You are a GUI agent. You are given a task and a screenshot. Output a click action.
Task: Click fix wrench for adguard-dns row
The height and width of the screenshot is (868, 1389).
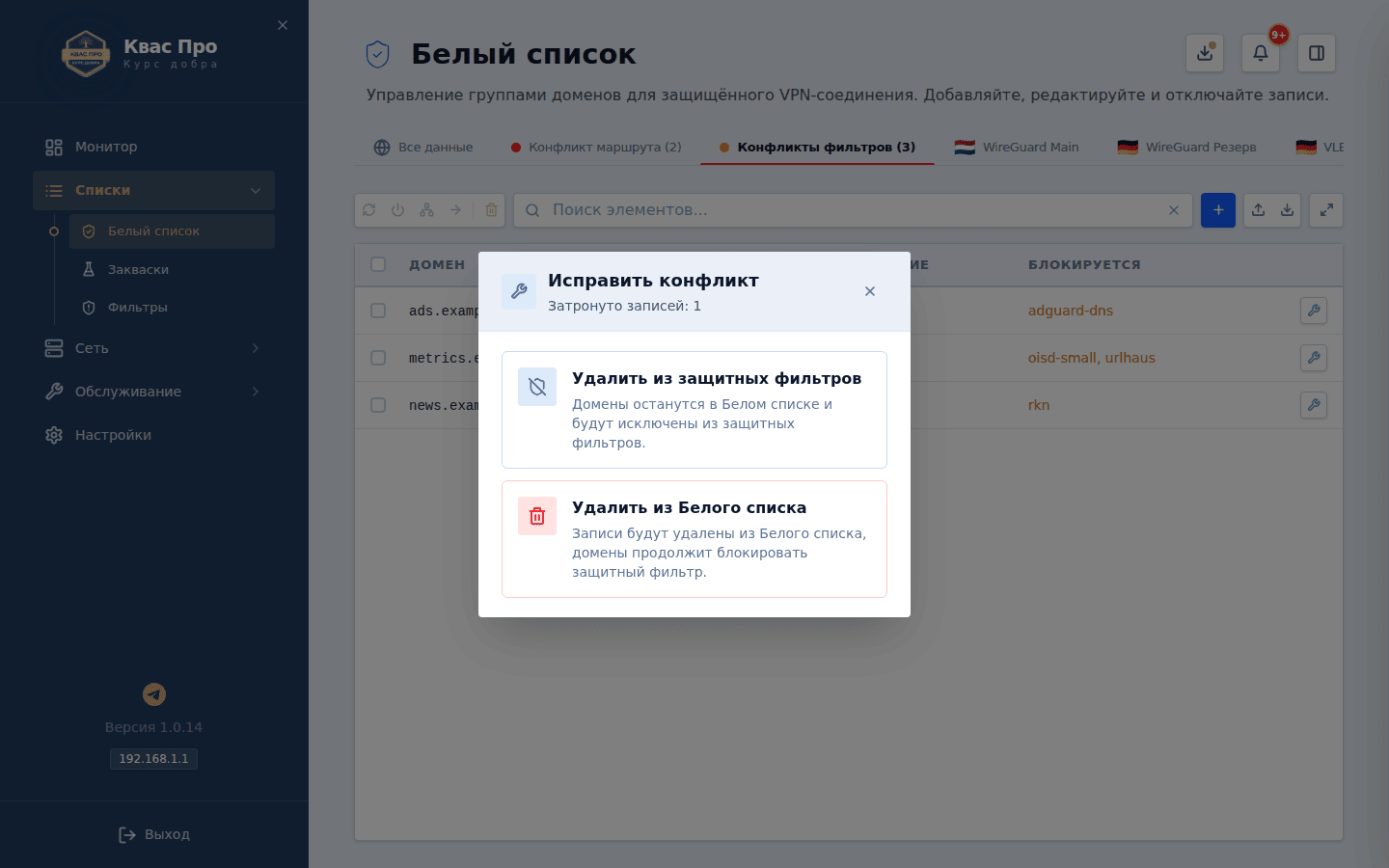(x=1314, y=311)
